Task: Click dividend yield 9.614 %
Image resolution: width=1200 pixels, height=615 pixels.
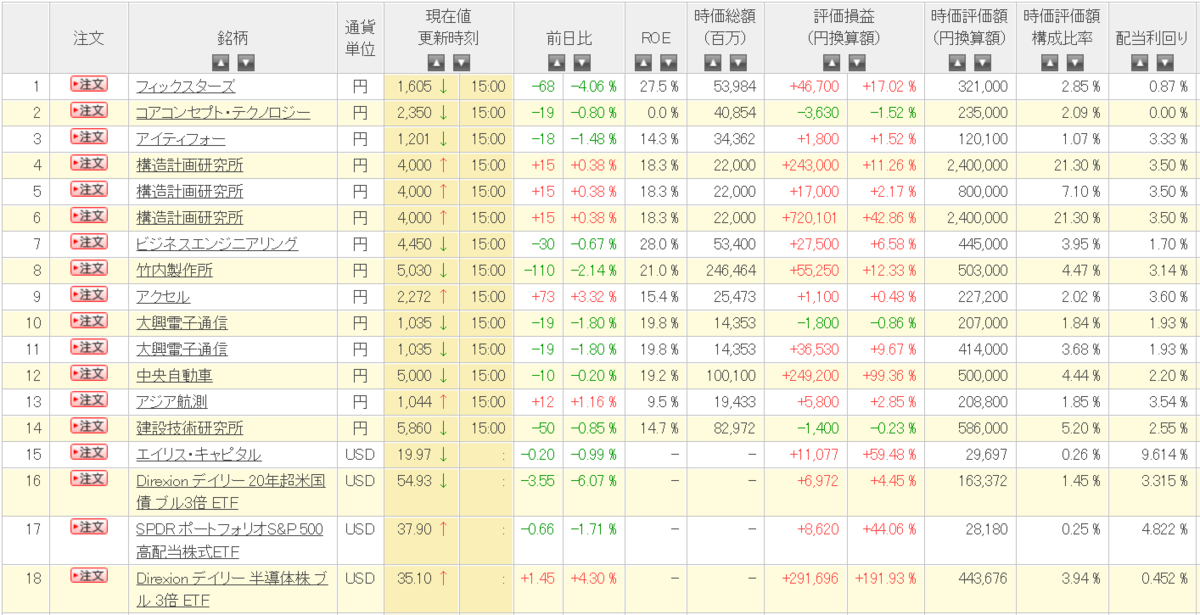Action: pyautogui.click(x=1165, y=453)
